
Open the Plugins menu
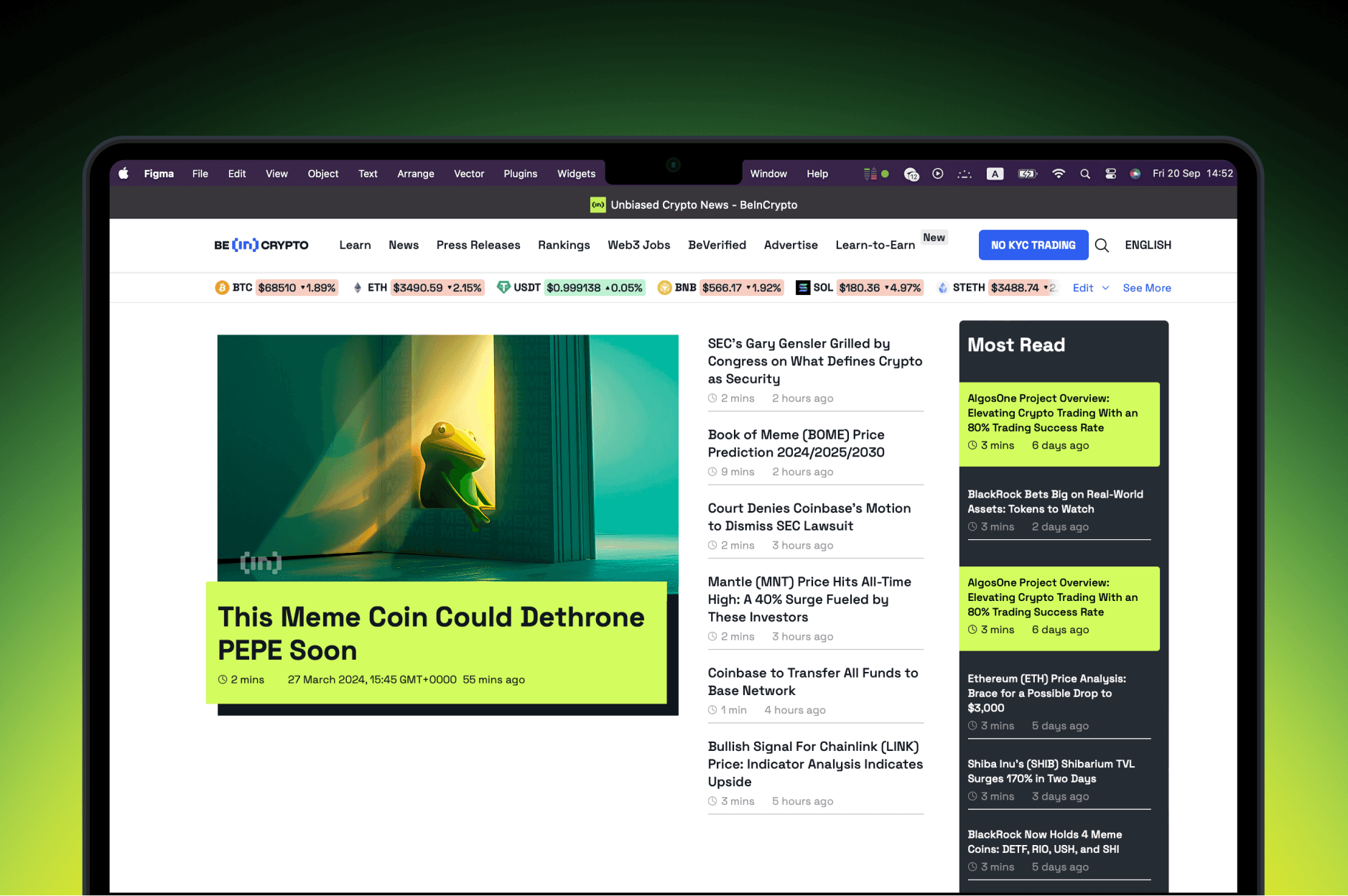click(521, 174)
